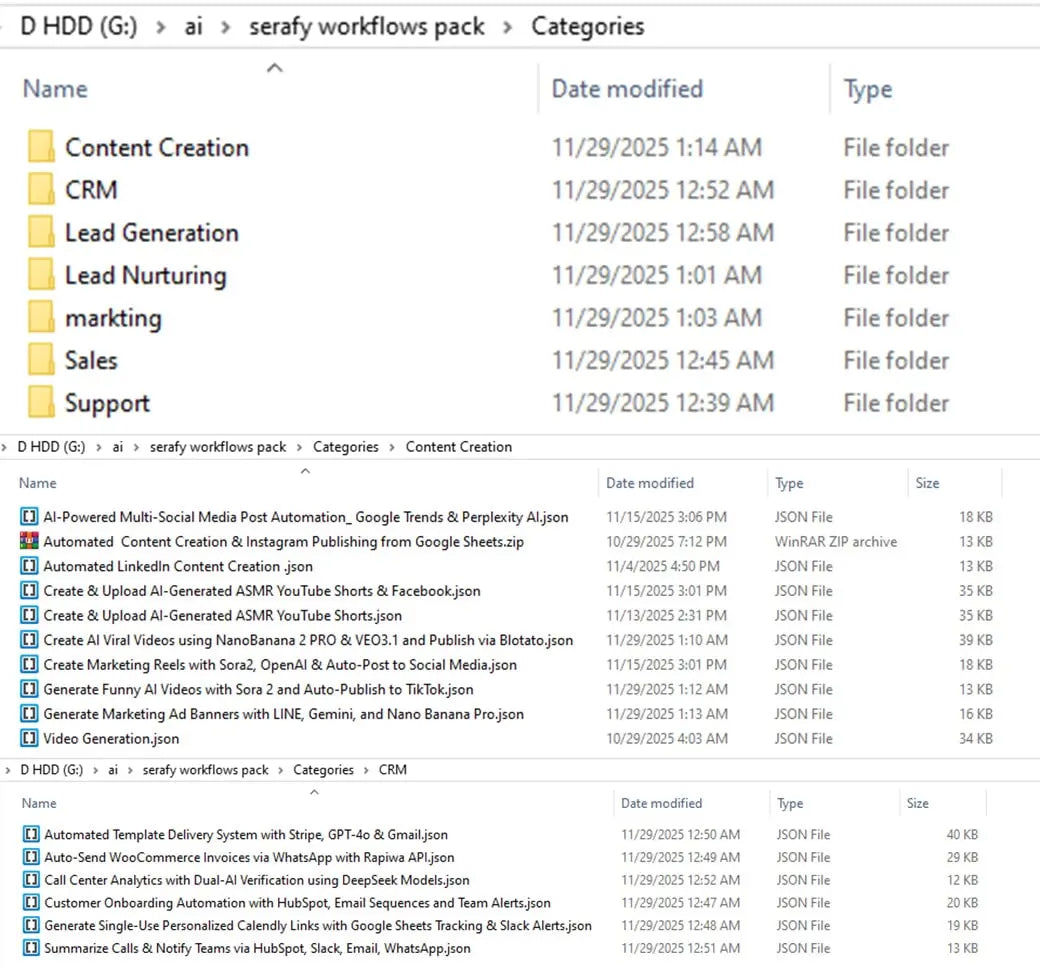Sort top folder list by Date modified

(x=627, y=89)
